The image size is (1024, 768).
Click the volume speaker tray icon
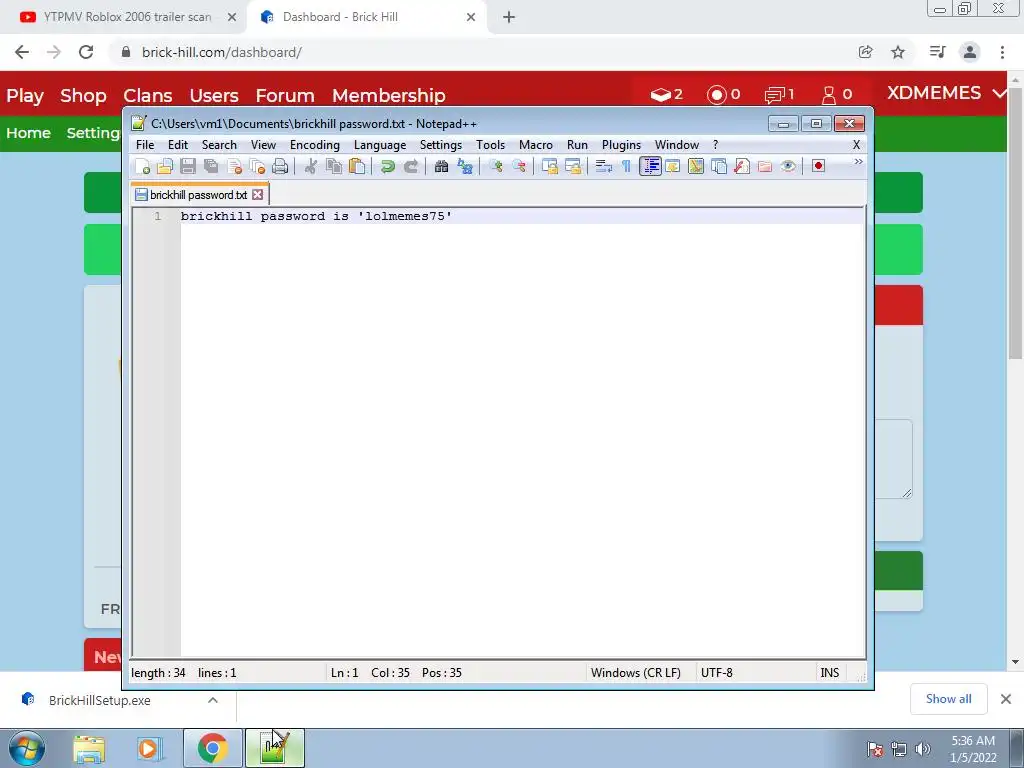(923, 749)
